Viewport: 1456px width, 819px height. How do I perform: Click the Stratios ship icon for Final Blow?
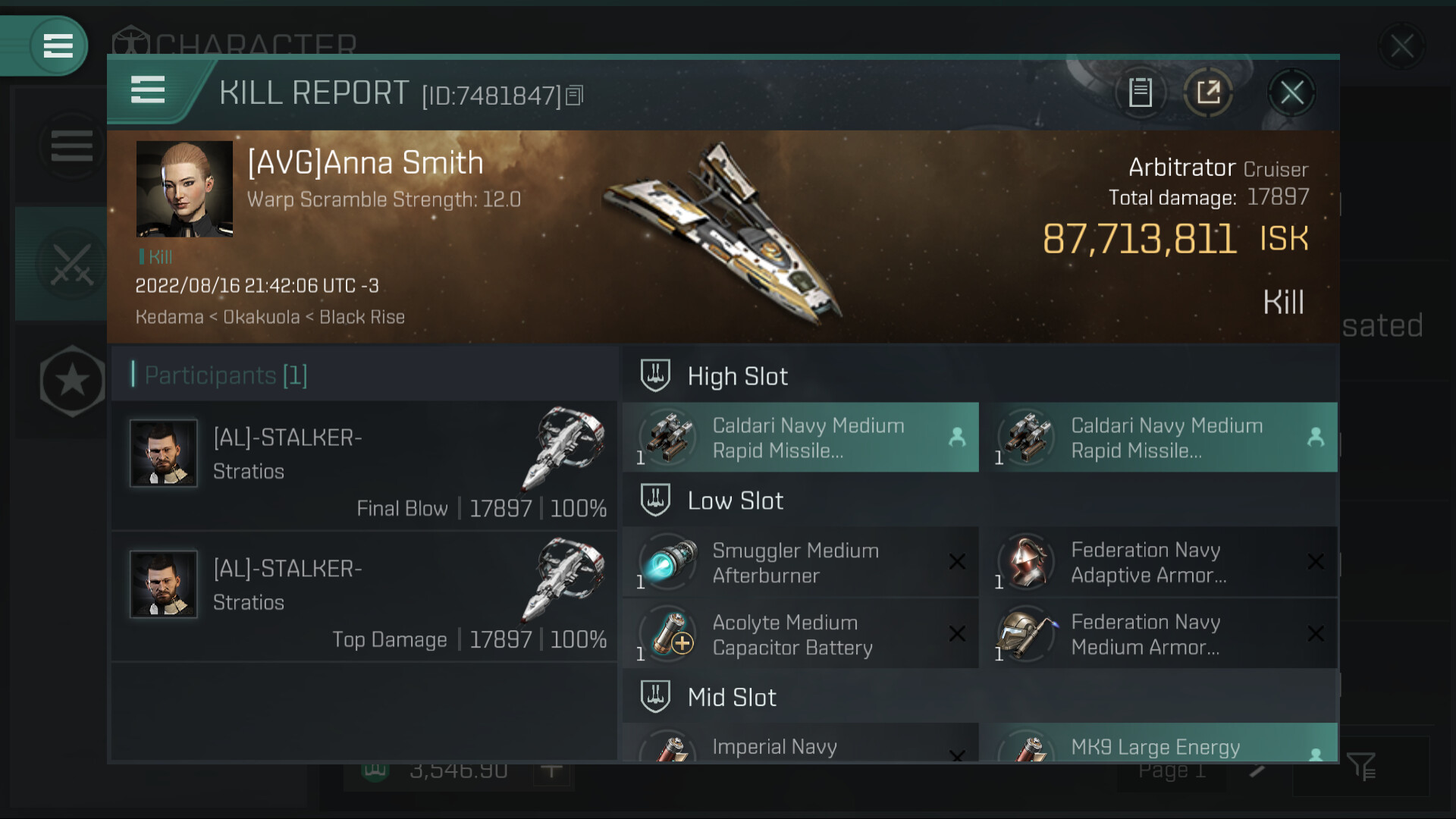(567, 447)
